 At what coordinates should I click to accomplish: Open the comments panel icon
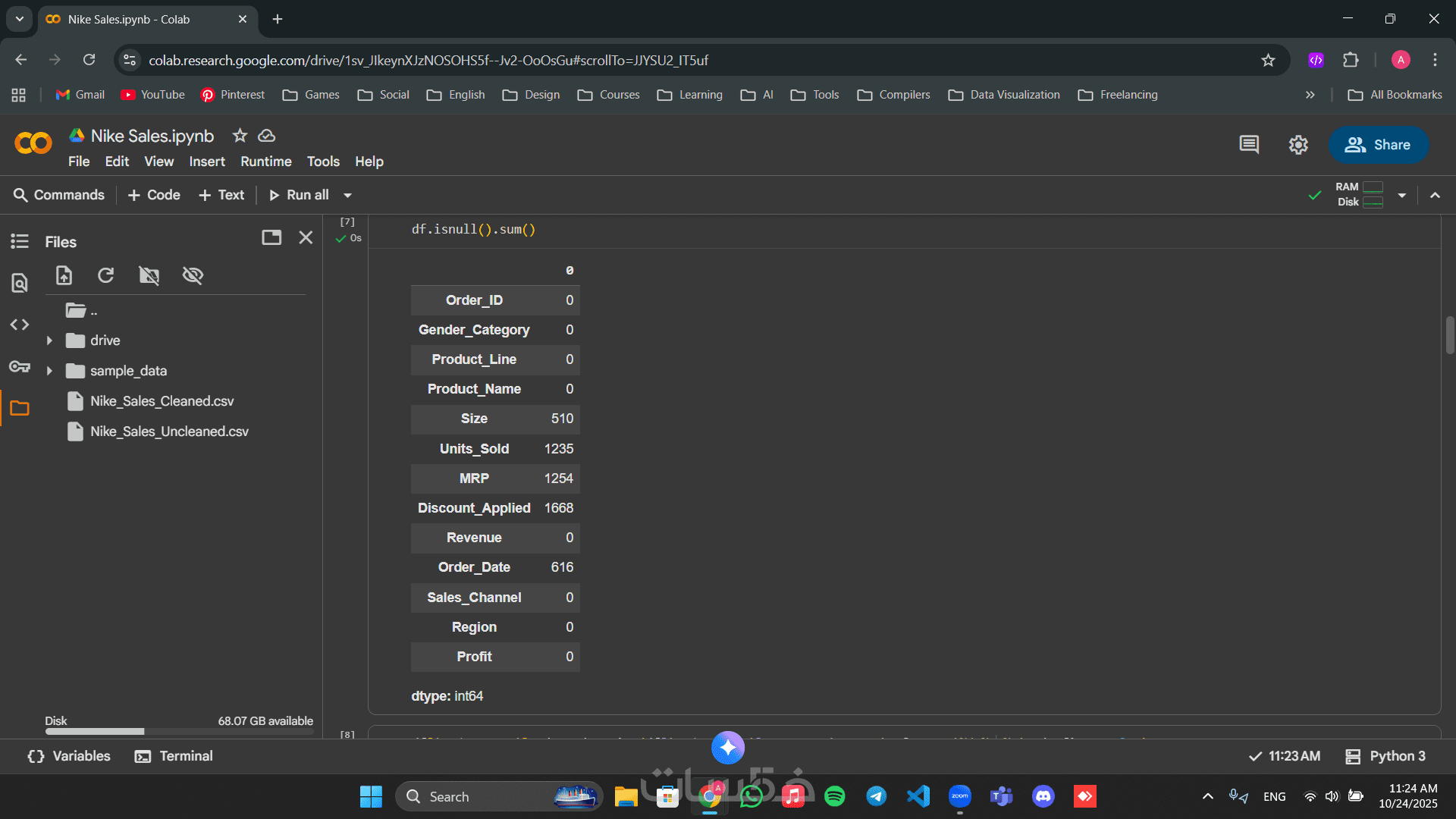click(1249, 145)
